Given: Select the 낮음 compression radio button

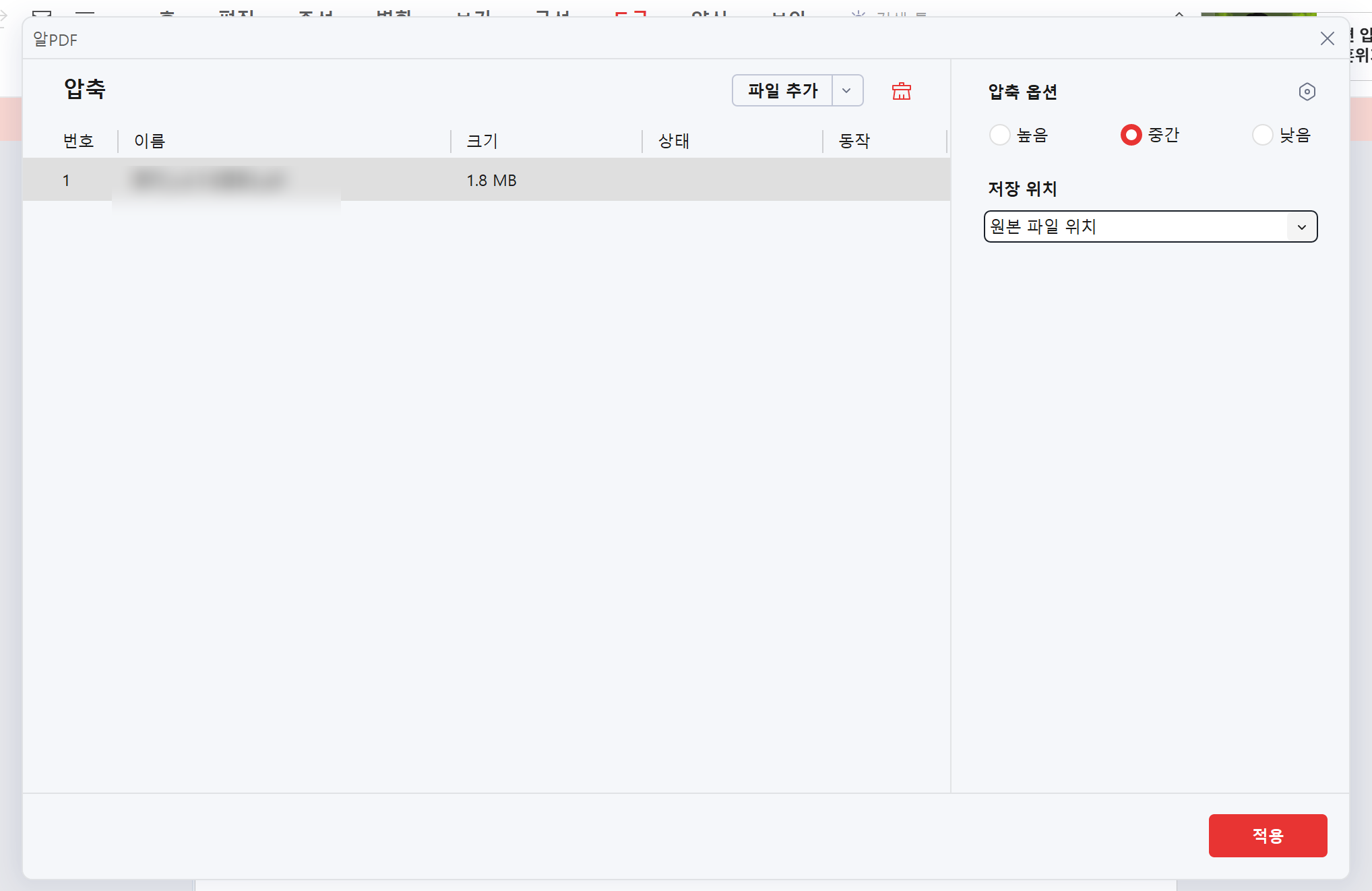Looking at the screenshot, I should pyautogui.click(x=1262, y=135).
